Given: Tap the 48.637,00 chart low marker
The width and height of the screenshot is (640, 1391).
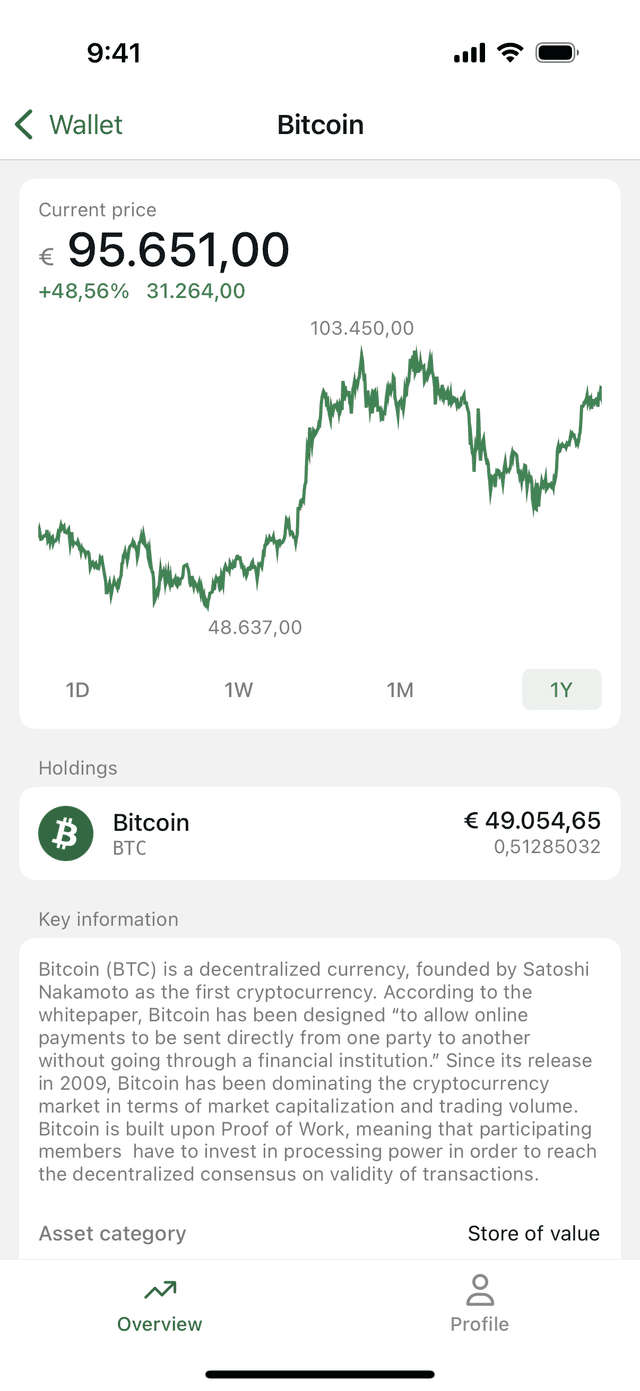Looking at the screenshot, I should pos(255,628).
